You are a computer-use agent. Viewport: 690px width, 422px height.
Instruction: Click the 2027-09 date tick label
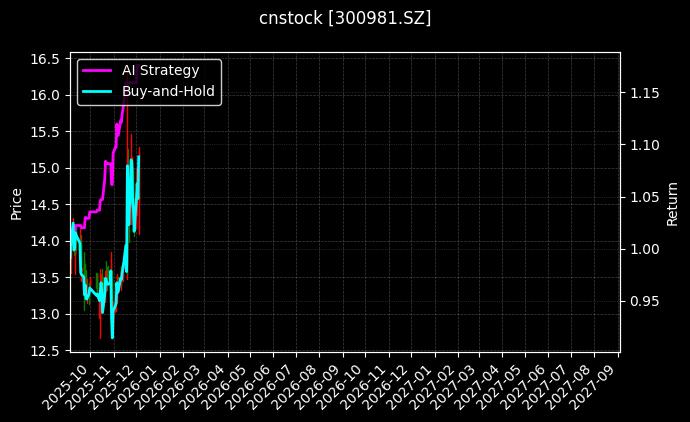[x=595, y=387]
